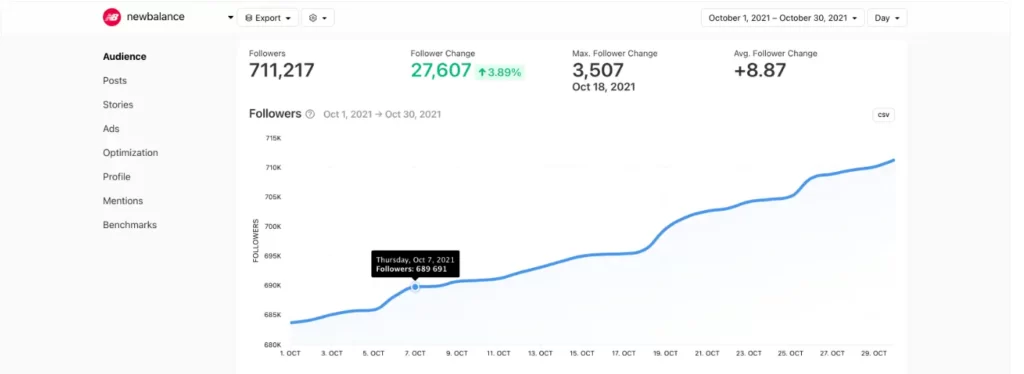Open the Stories section
This screenshot has height=374, width=1024.
tap(118, 104)
